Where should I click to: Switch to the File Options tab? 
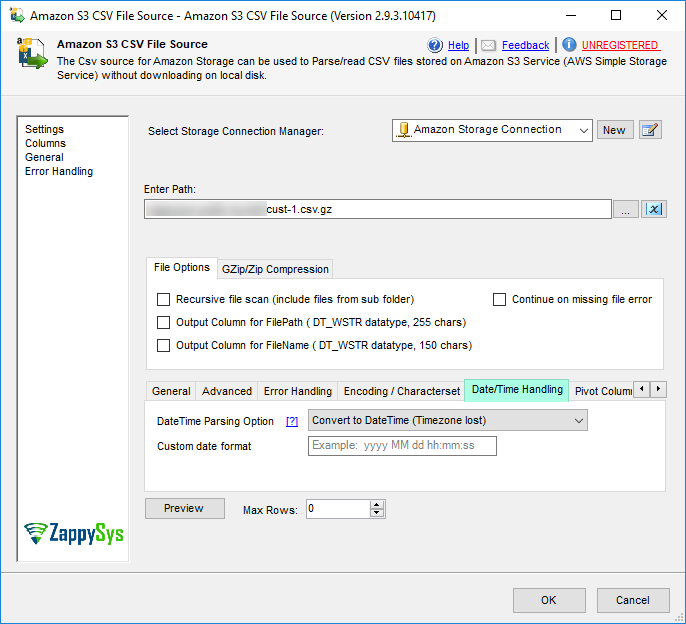pyautogui.click(x=182, y=267)
